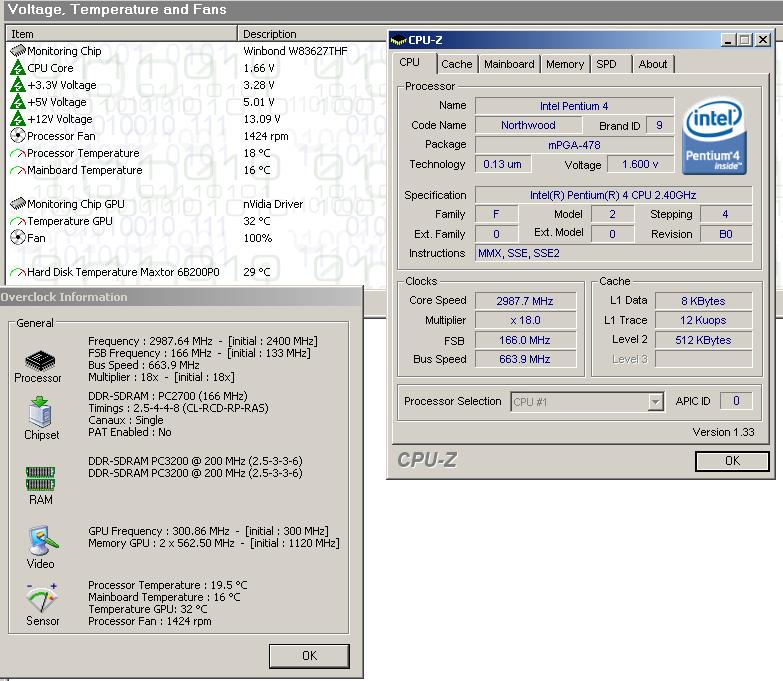Click the Processor Temperature gauge icon
Screen dimensions: 783x681
pos(18,153)
